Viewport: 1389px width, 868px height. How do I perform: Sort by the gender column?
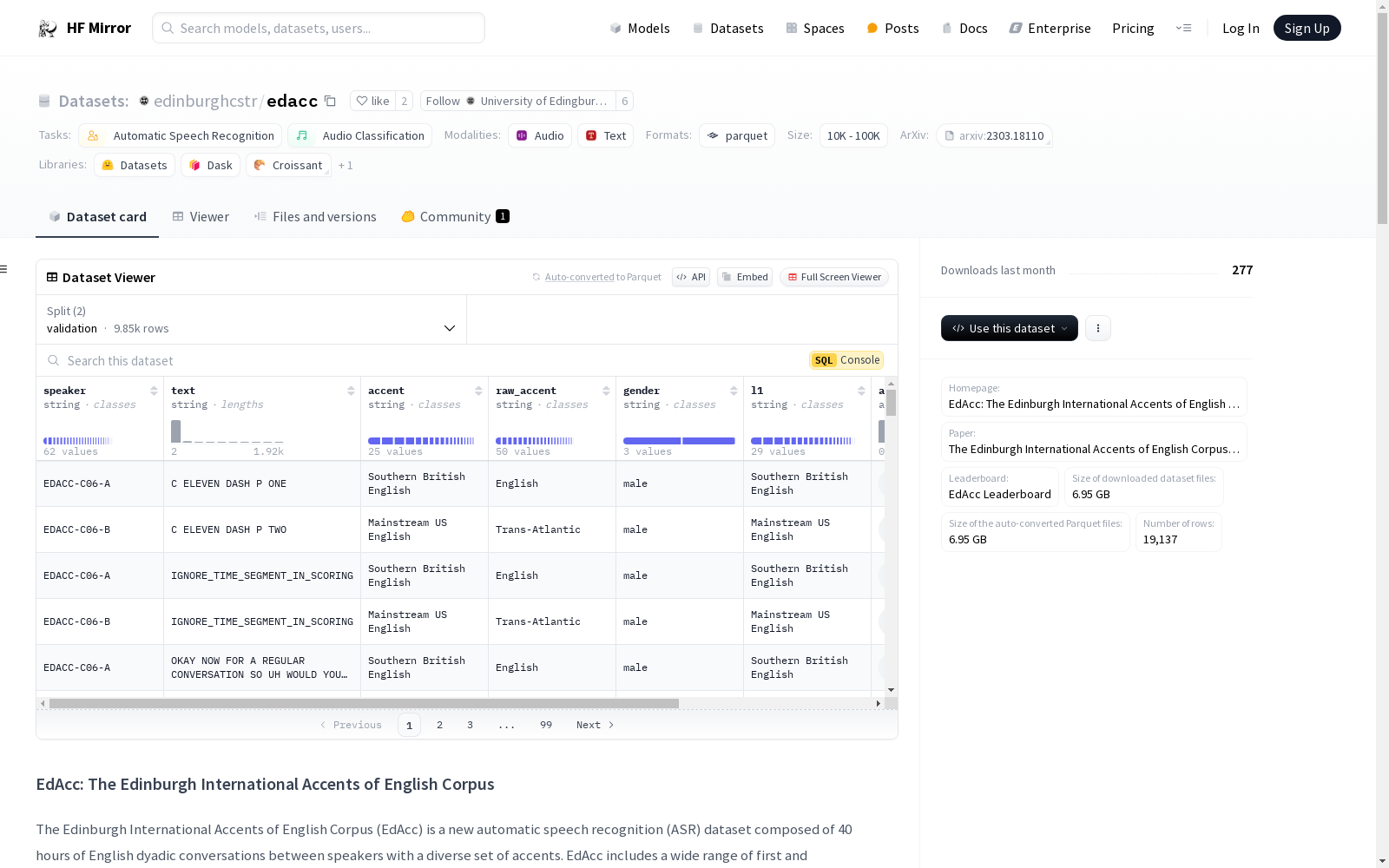(x=734, y=391)
